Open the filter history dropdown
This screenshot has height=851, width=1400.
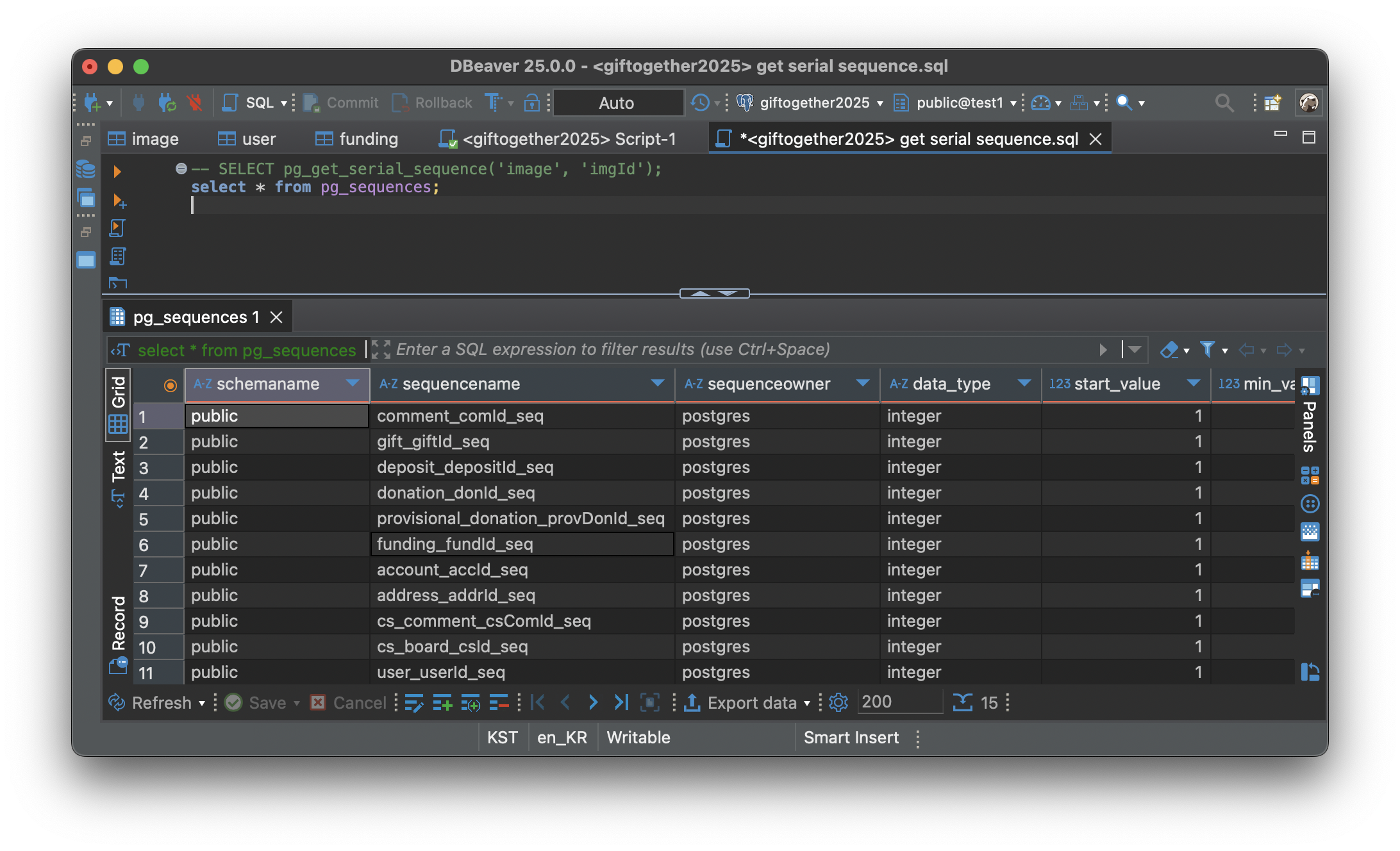point(1134,350)
